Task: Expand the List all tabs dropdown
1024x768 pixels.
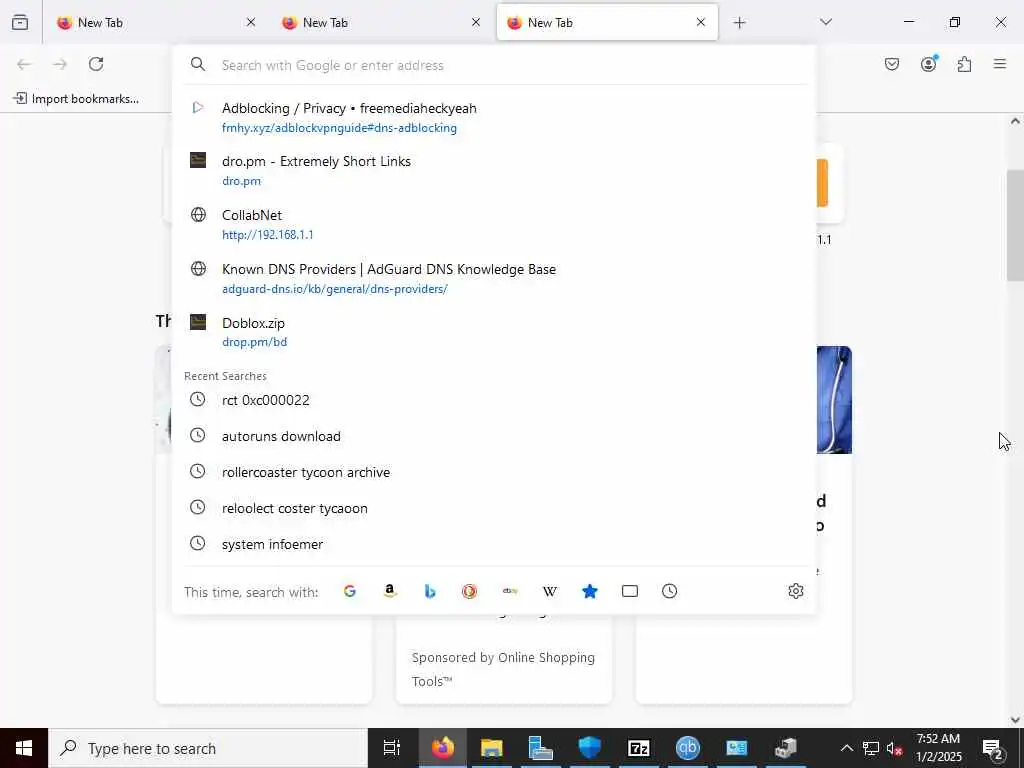Action: [x=826, y=23]
